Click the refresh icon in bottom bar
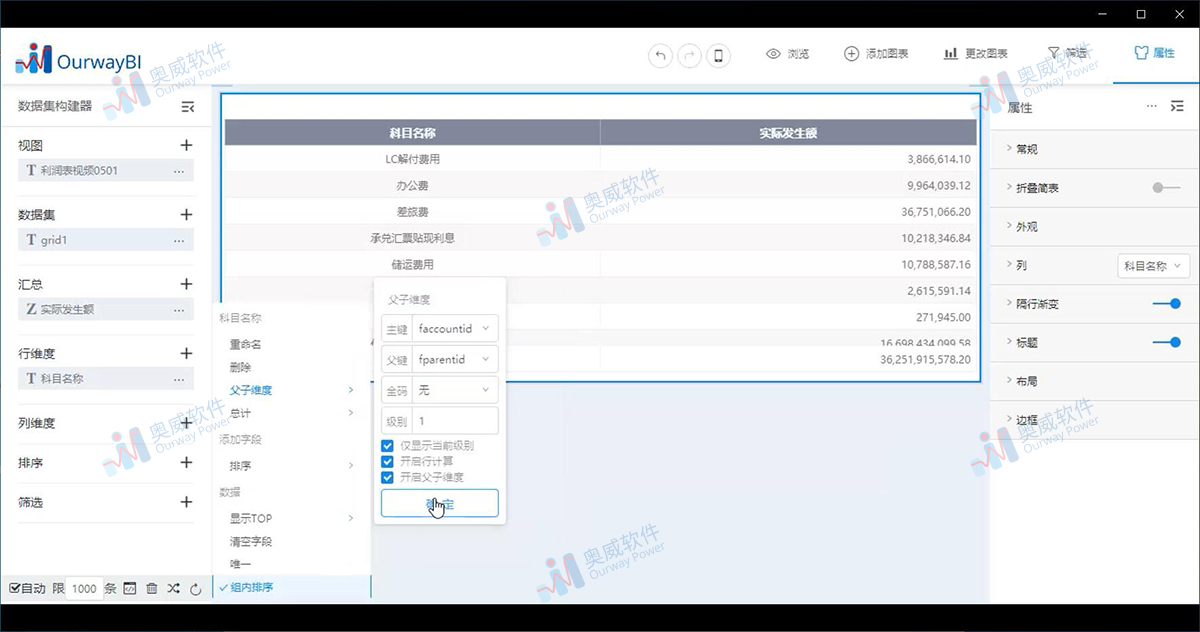This screenshot has width=1200, height=632. 196,589
